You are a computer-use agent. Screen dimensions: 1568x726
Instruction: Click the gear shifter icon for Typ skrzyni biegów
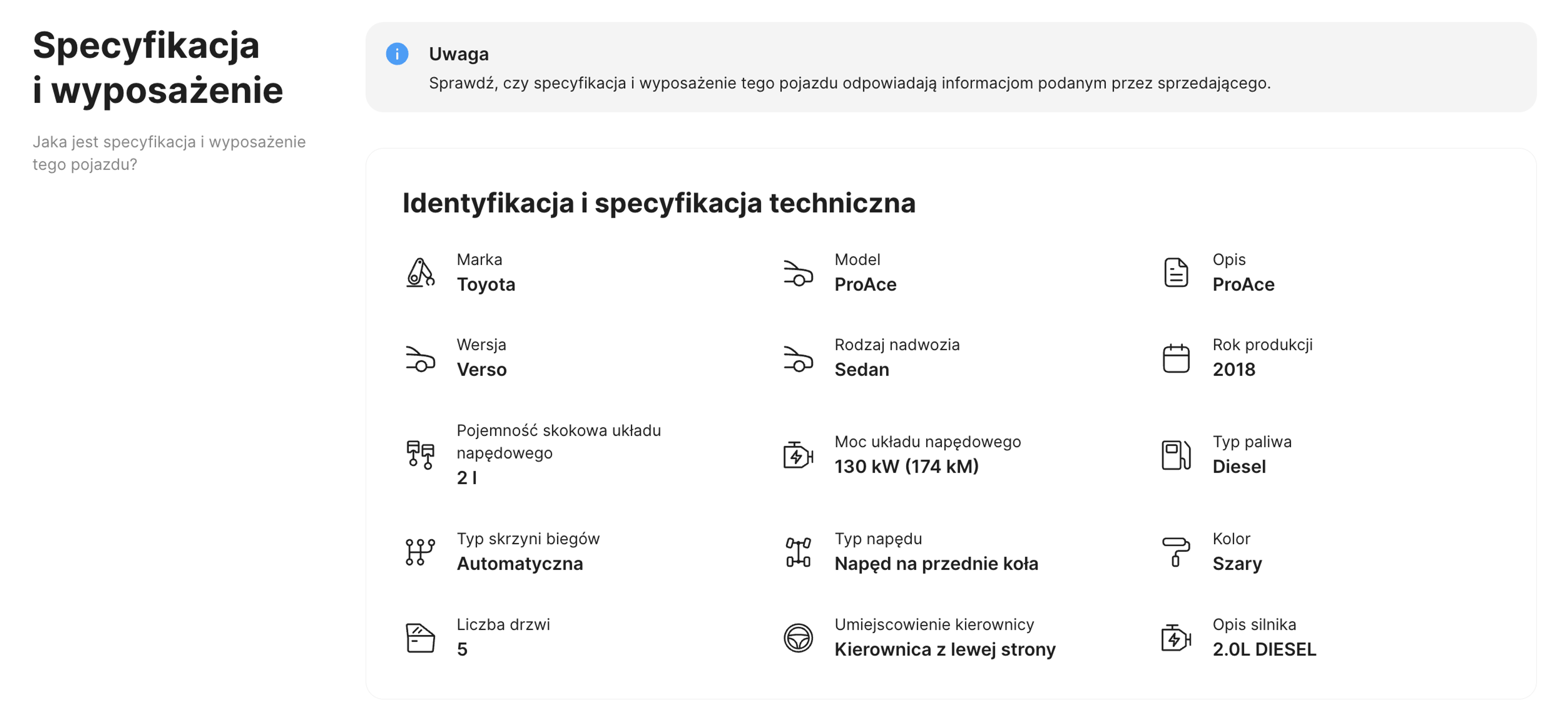click(420, 551)
